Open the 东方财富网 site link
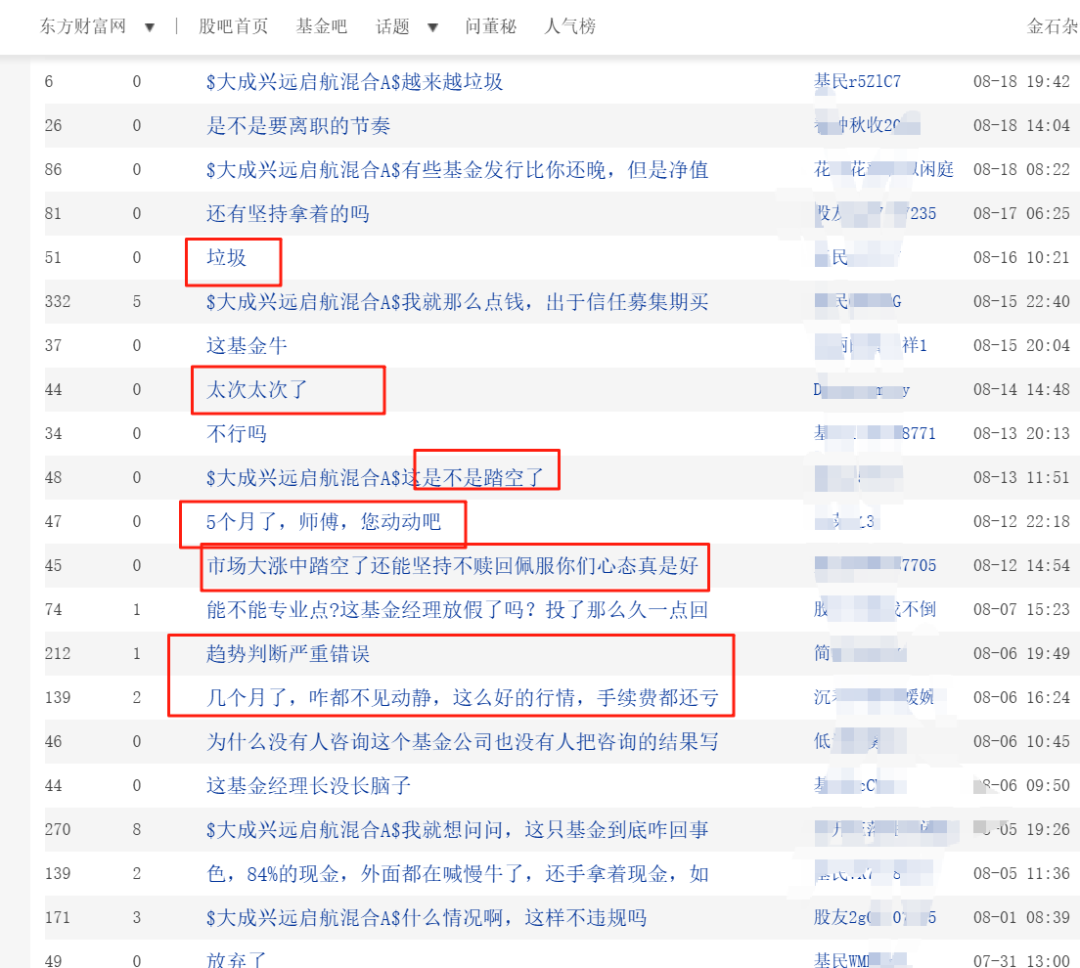Image resolution: width=1080 pixels, height=968 pixels. pyautogui.click(x=83, y=26)
